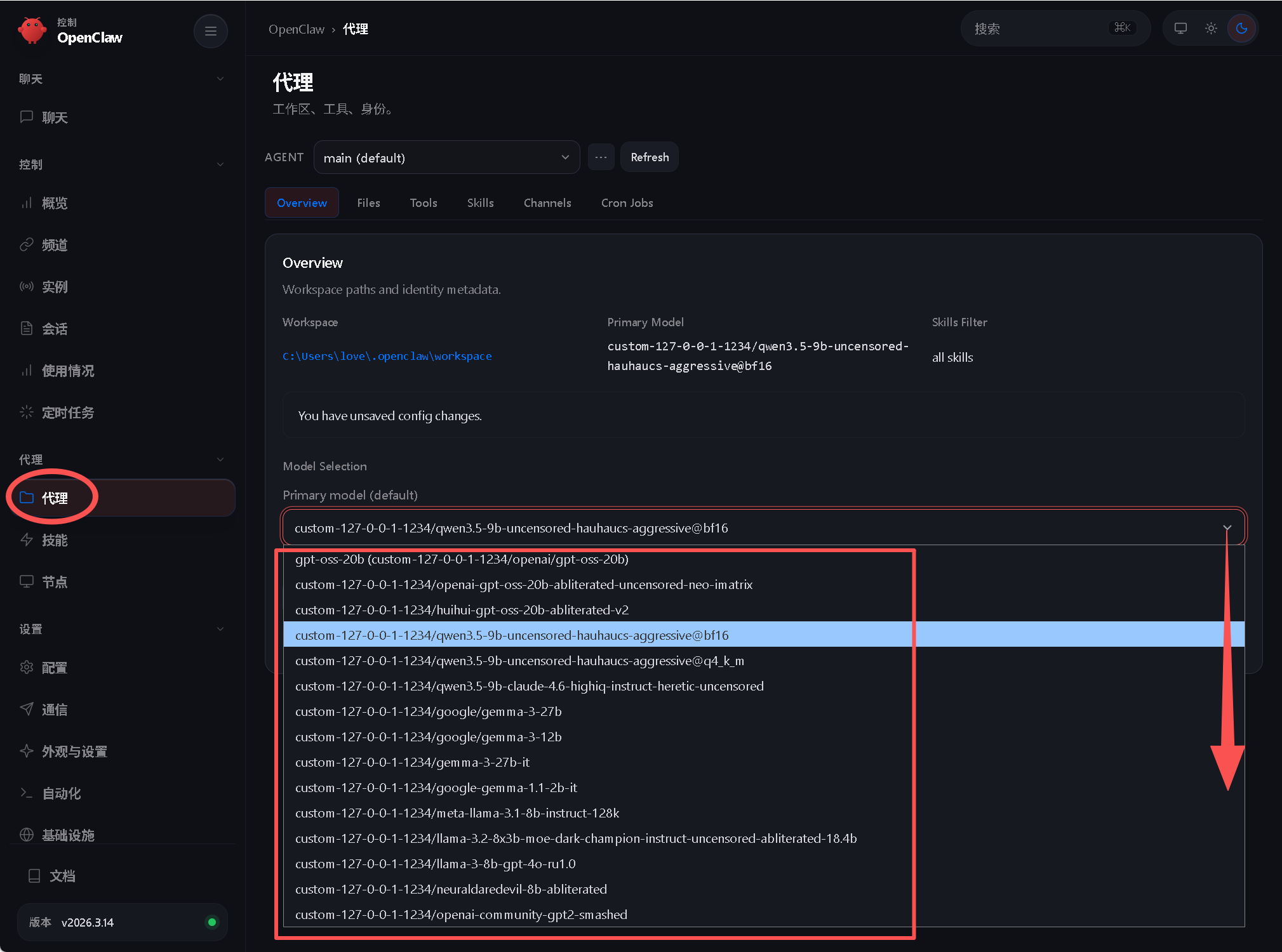Collapse the primary model dropdown chevron
The width and height of the screenshot is (1282, 952).
[x=1227, y=528]
